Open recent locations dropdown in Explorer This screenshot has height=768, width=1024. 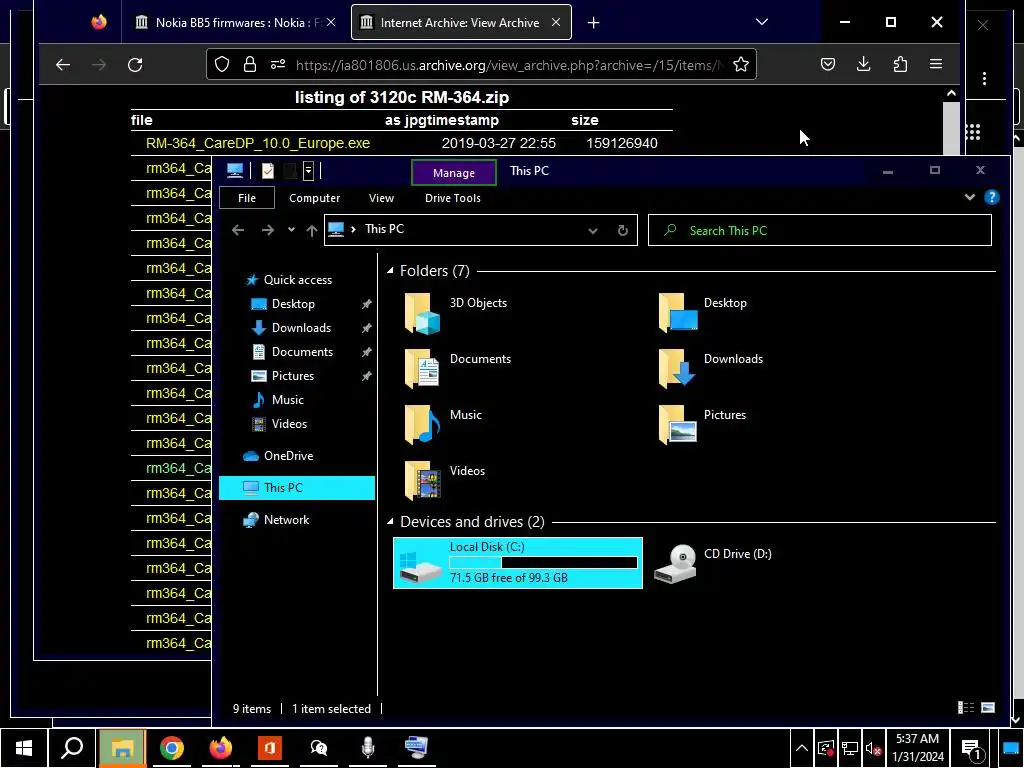pyautogui.click(x=291, y=230)
